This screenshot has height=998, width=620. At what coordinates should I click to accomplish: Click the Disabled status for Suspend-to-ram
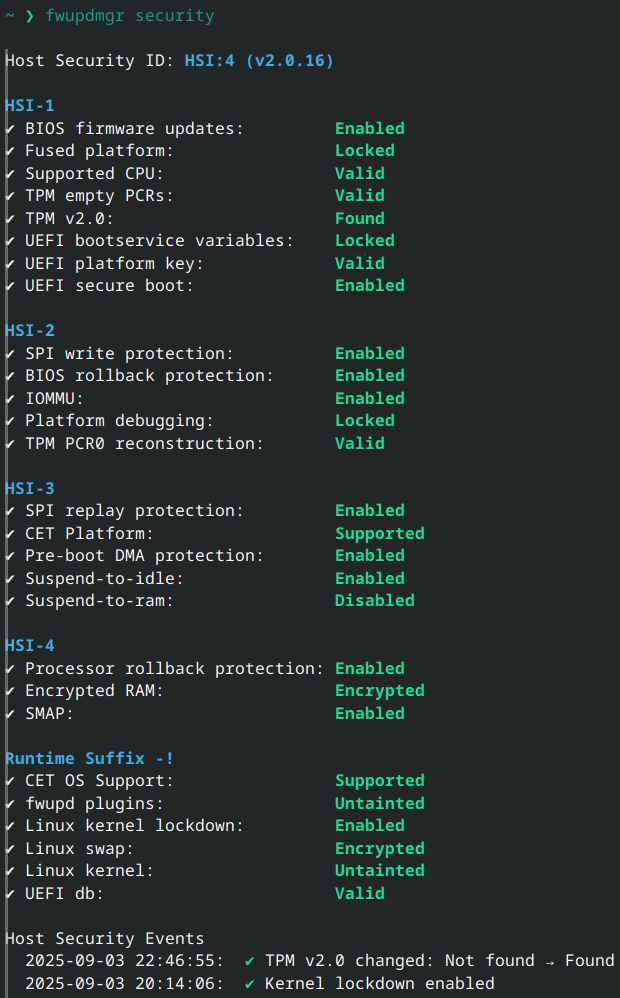(374, 601)
